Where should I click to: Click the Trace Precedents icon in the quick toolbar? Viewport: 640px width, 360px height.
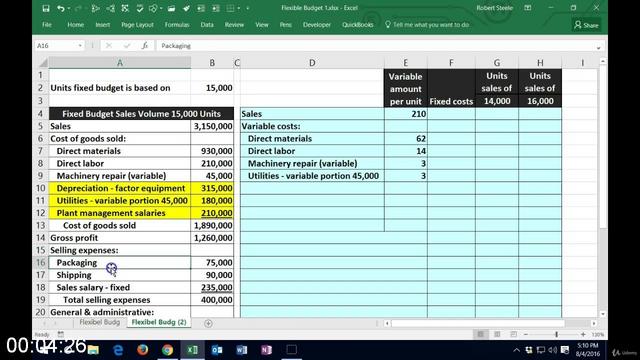coord(95,8)
